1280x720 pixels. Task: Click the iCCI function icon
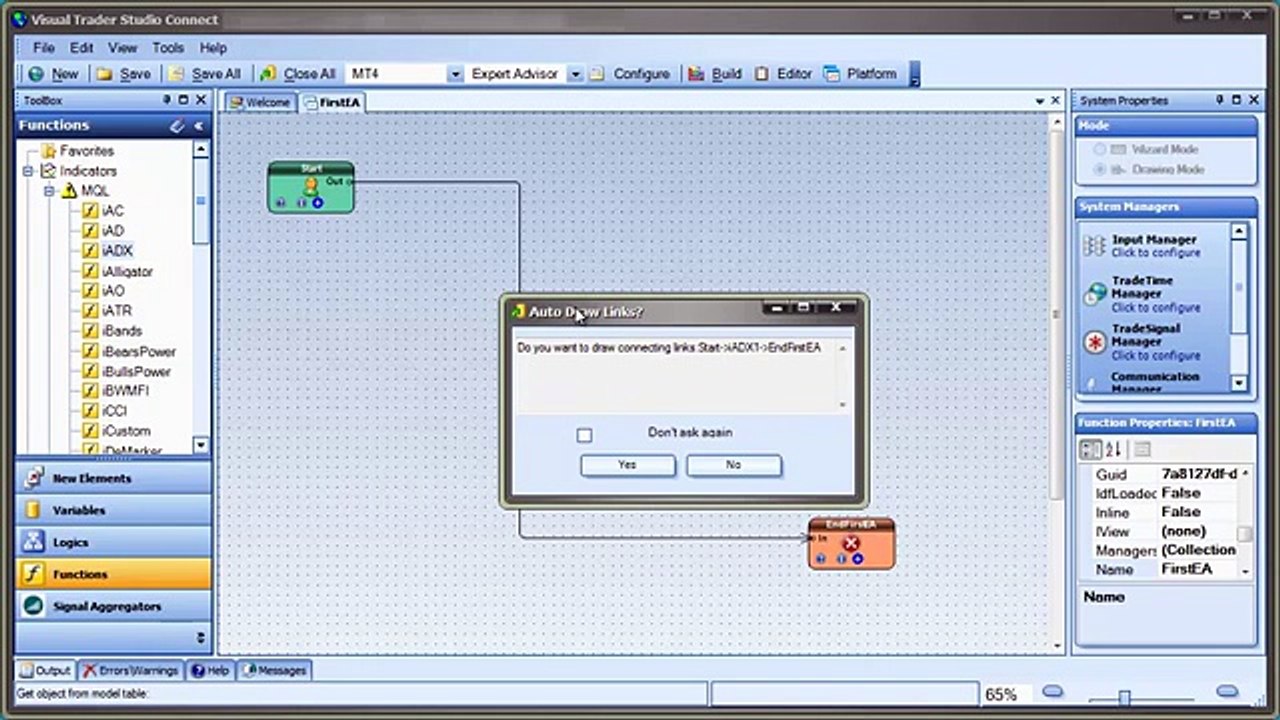(90, 411)
